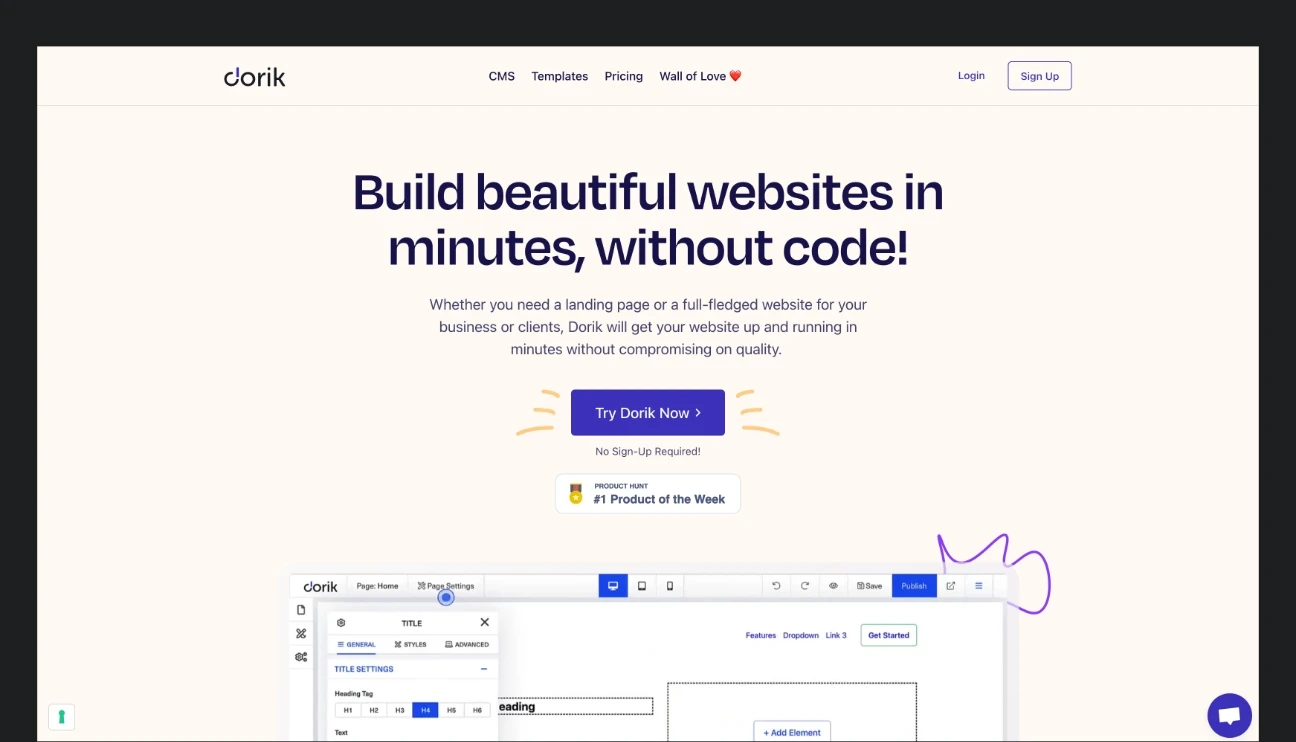
Task: Select the H4 heading tag option
Action: click(425, 710)
